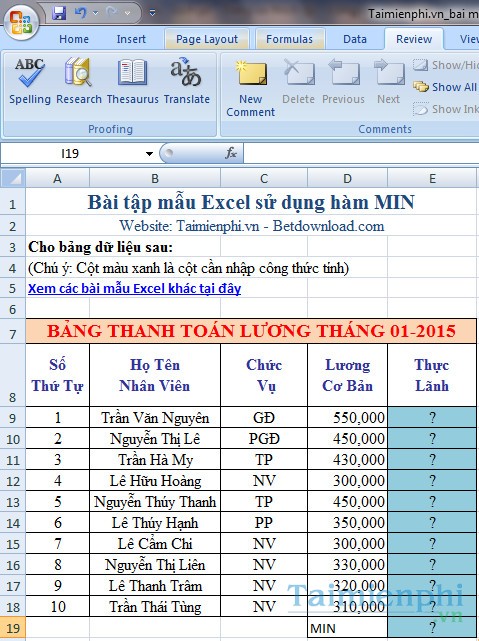The image size is (479, 641).
Task: Select the cell 'Lê Thanh Trâm'
Action: click(155, 586)
